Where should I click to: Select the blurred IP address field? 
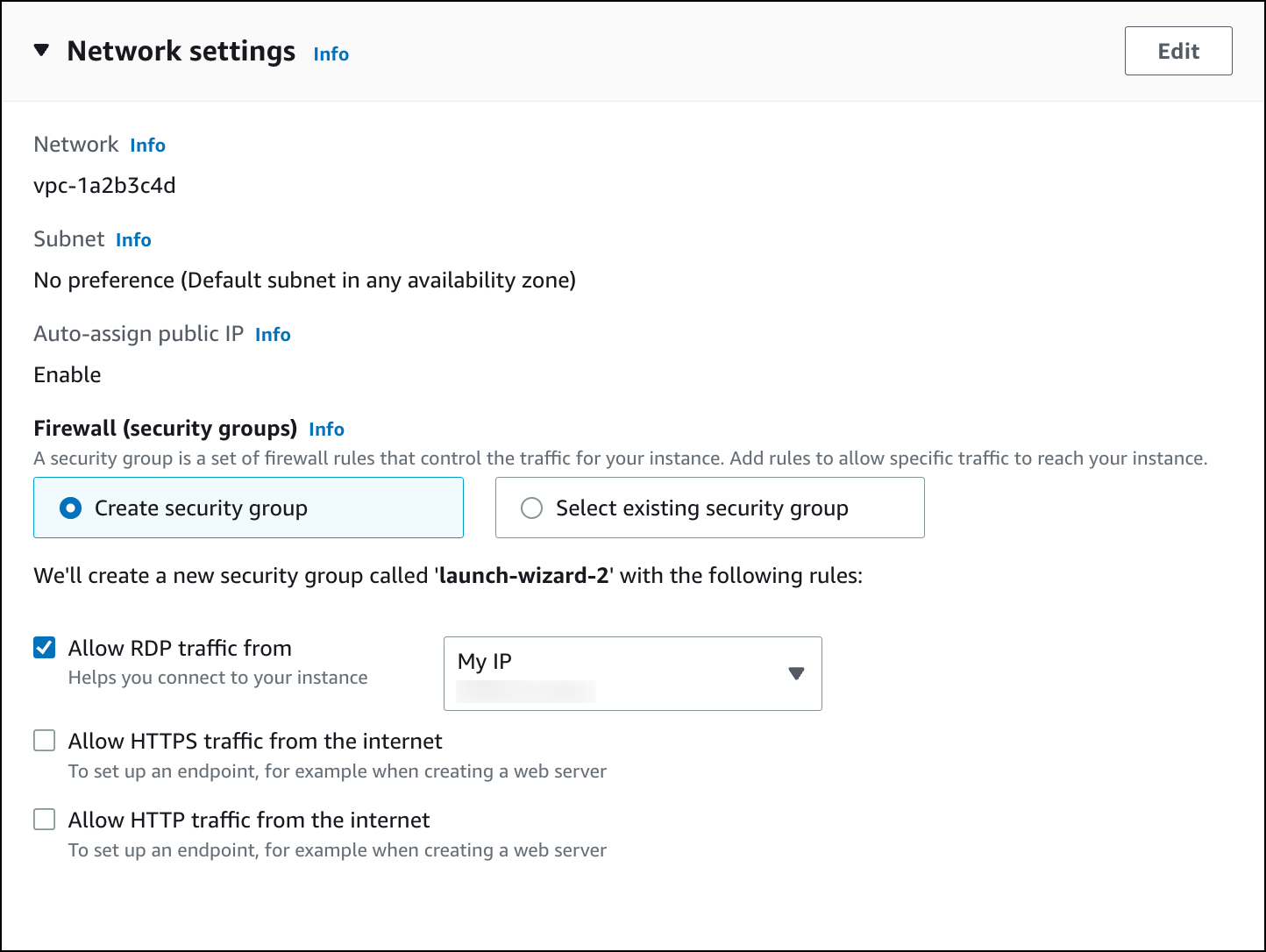(523, 691)
